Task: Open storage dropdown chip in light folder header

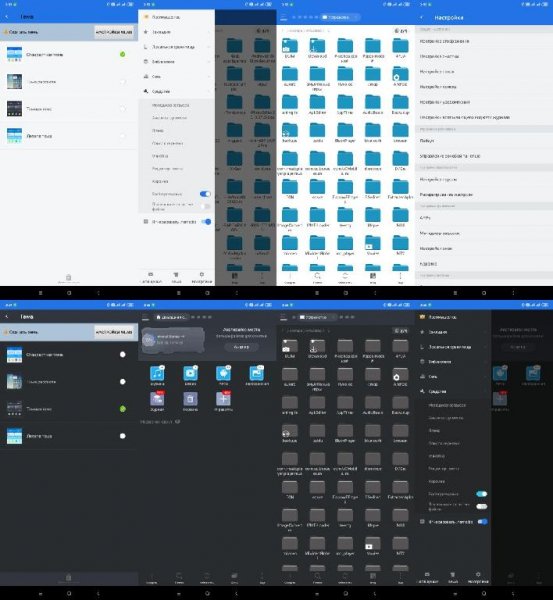Action: pos(340,17)
